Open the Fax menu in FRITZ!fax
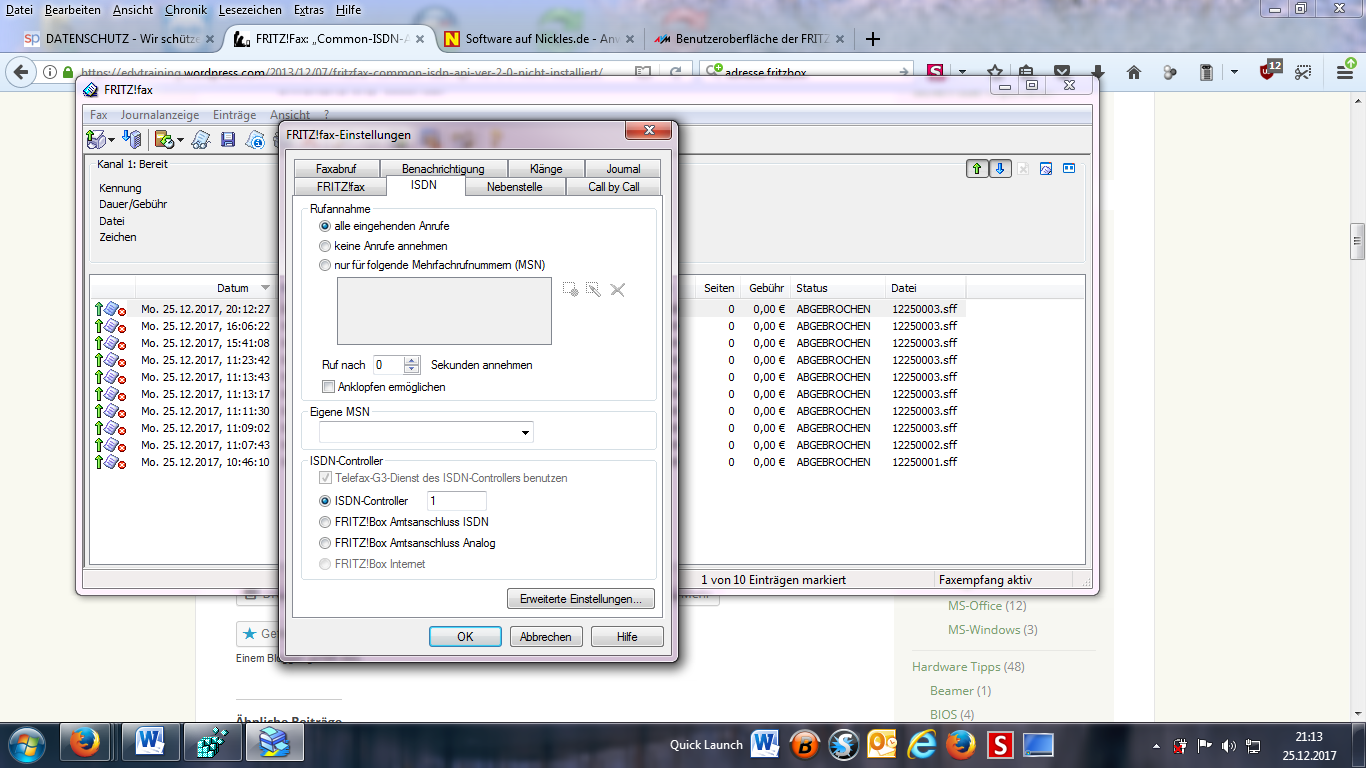 click(x=99, y=115)
